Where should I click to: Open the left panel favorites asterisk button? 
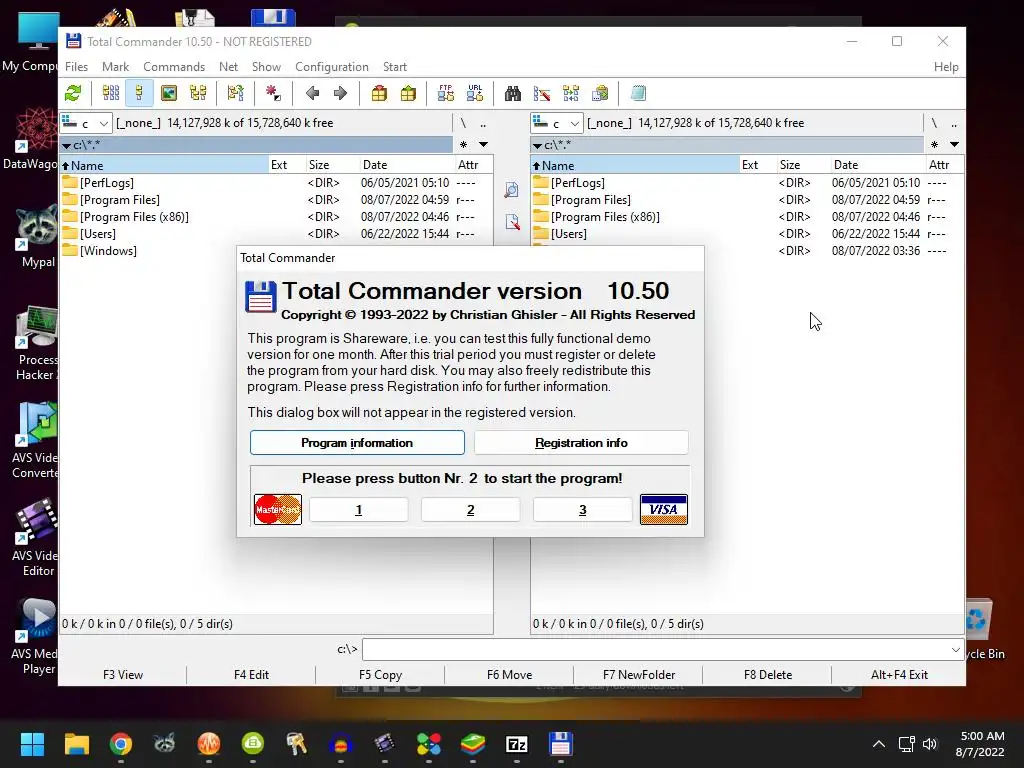(x=463, y=144)
